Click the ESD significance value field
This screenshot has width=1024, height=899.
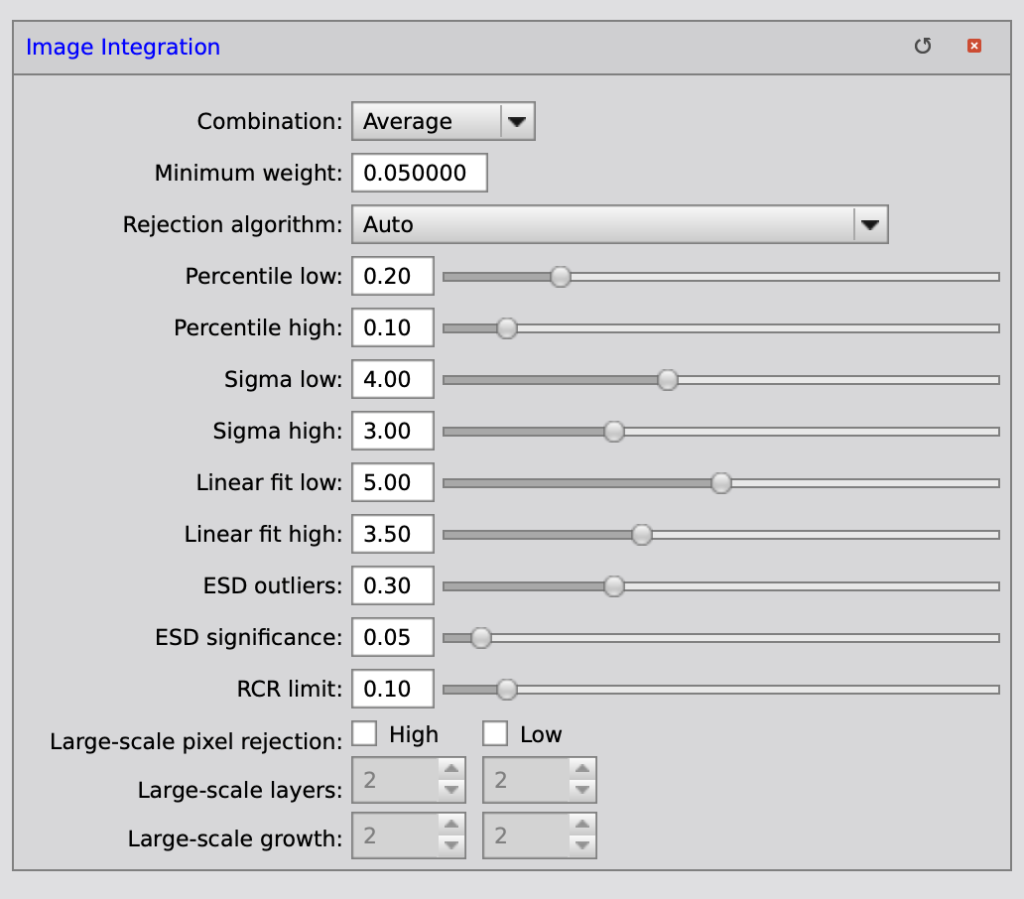coord(392,637)
